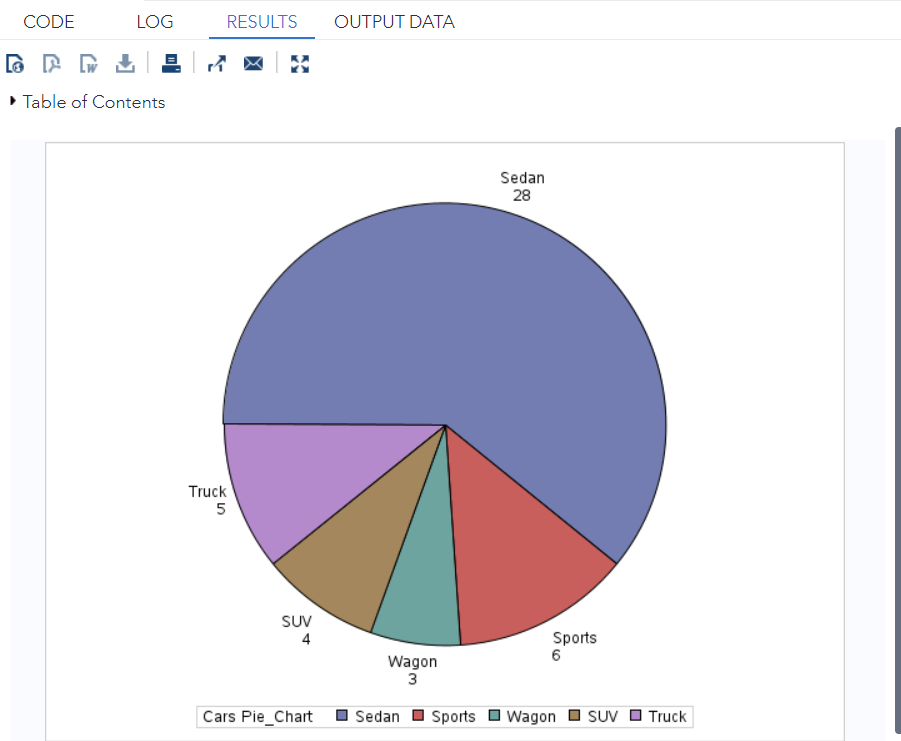The image size is (901, 741).
Task: Download results as an HTML file
Action: [15, 63]
